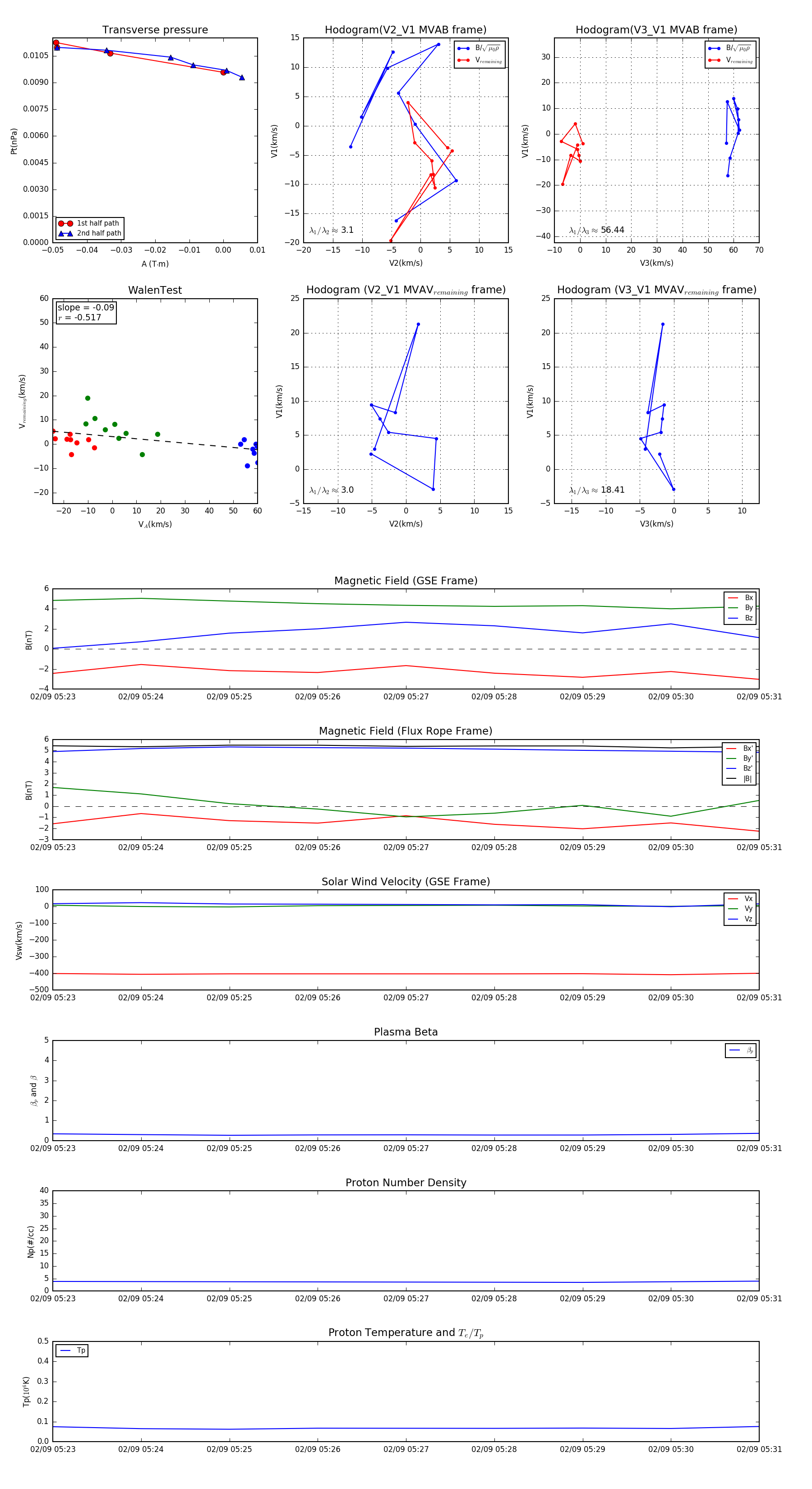Select B/√μ0ρ legend entry in V3_V1 MVAB hodogram
Viewport: 812px width, 1489px height.
[730, 49]
